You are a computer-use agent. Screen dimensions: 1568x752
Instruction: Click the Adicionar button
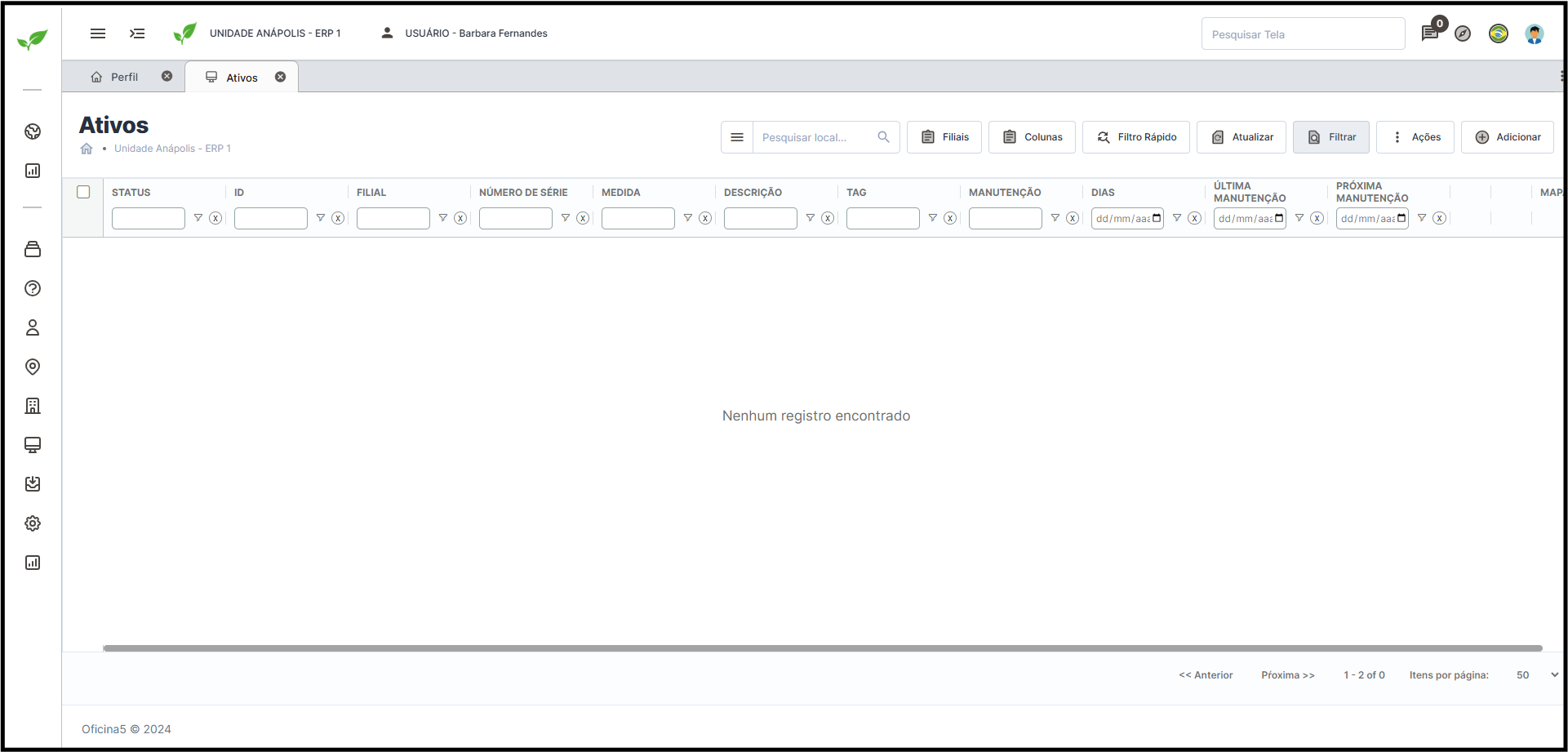pos(1508,137)
